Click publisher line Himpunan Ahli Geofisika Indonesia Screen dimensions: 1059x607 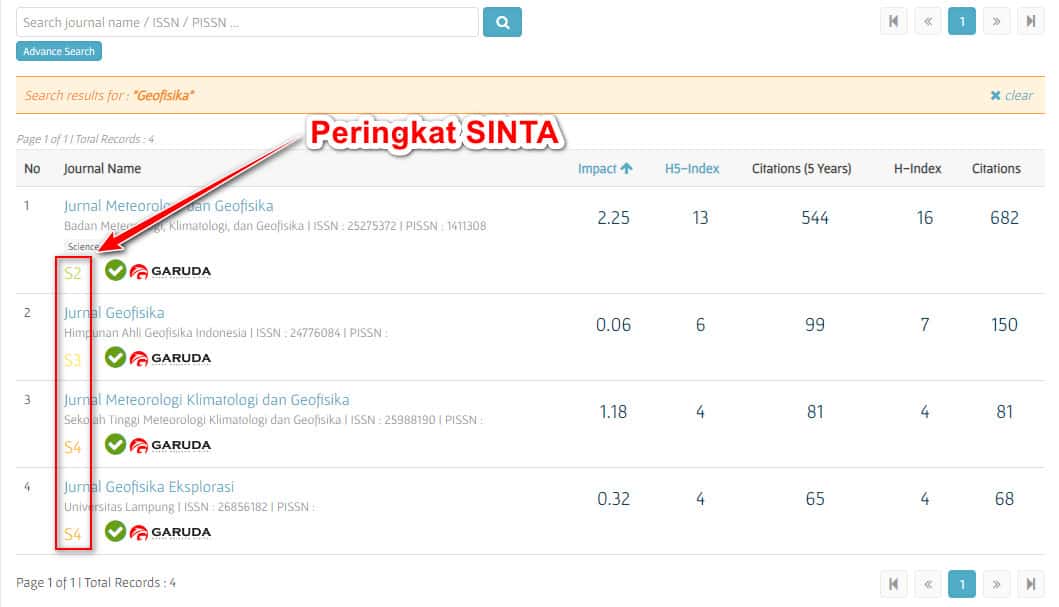tap(226, 333)
